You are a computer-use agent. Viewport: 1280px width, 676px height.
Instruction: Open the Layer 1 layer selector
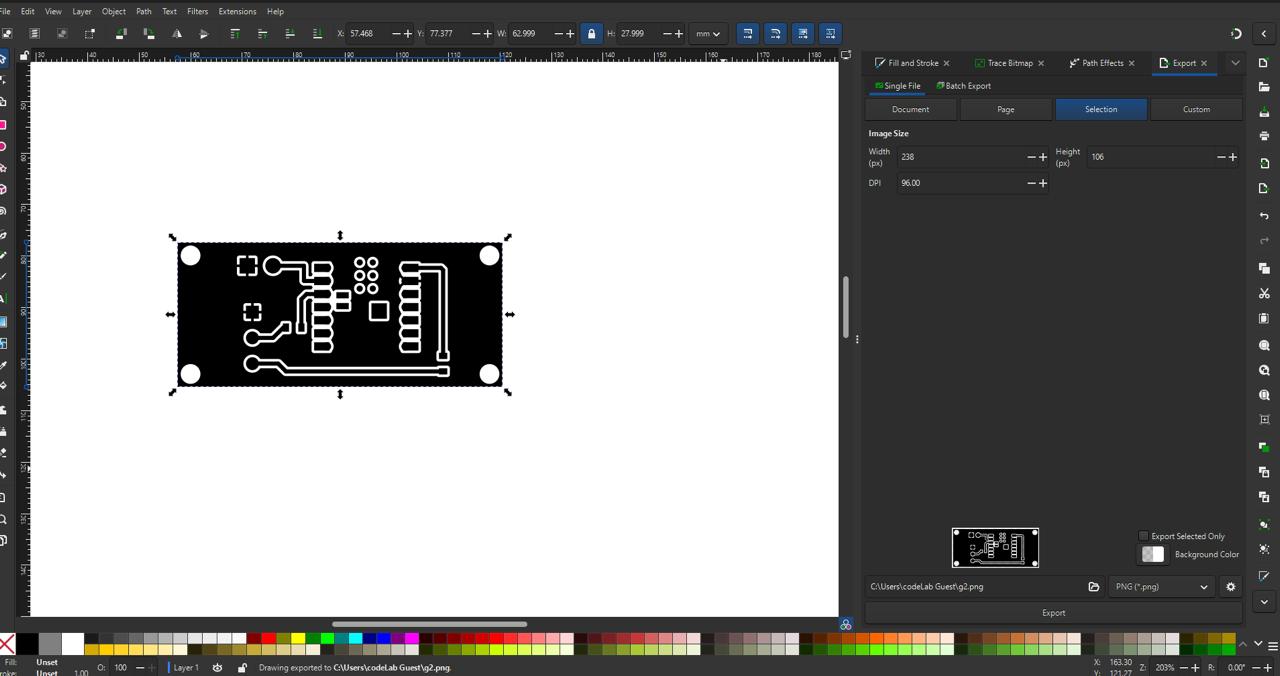(x=186, y=667)
